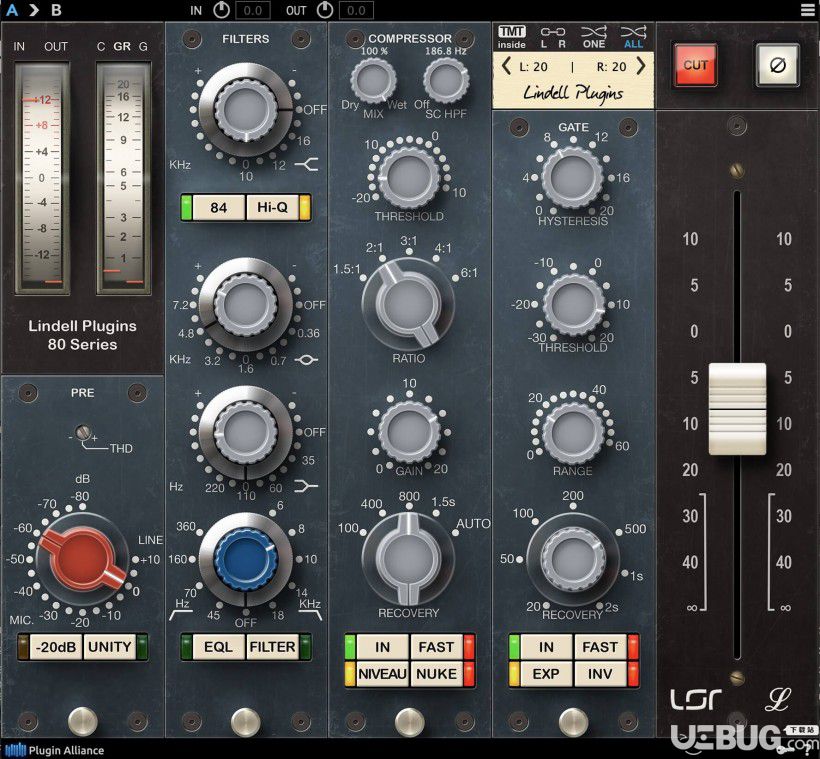
Task: Click the high shelf curve icon
Action: (x=306, y=165)
